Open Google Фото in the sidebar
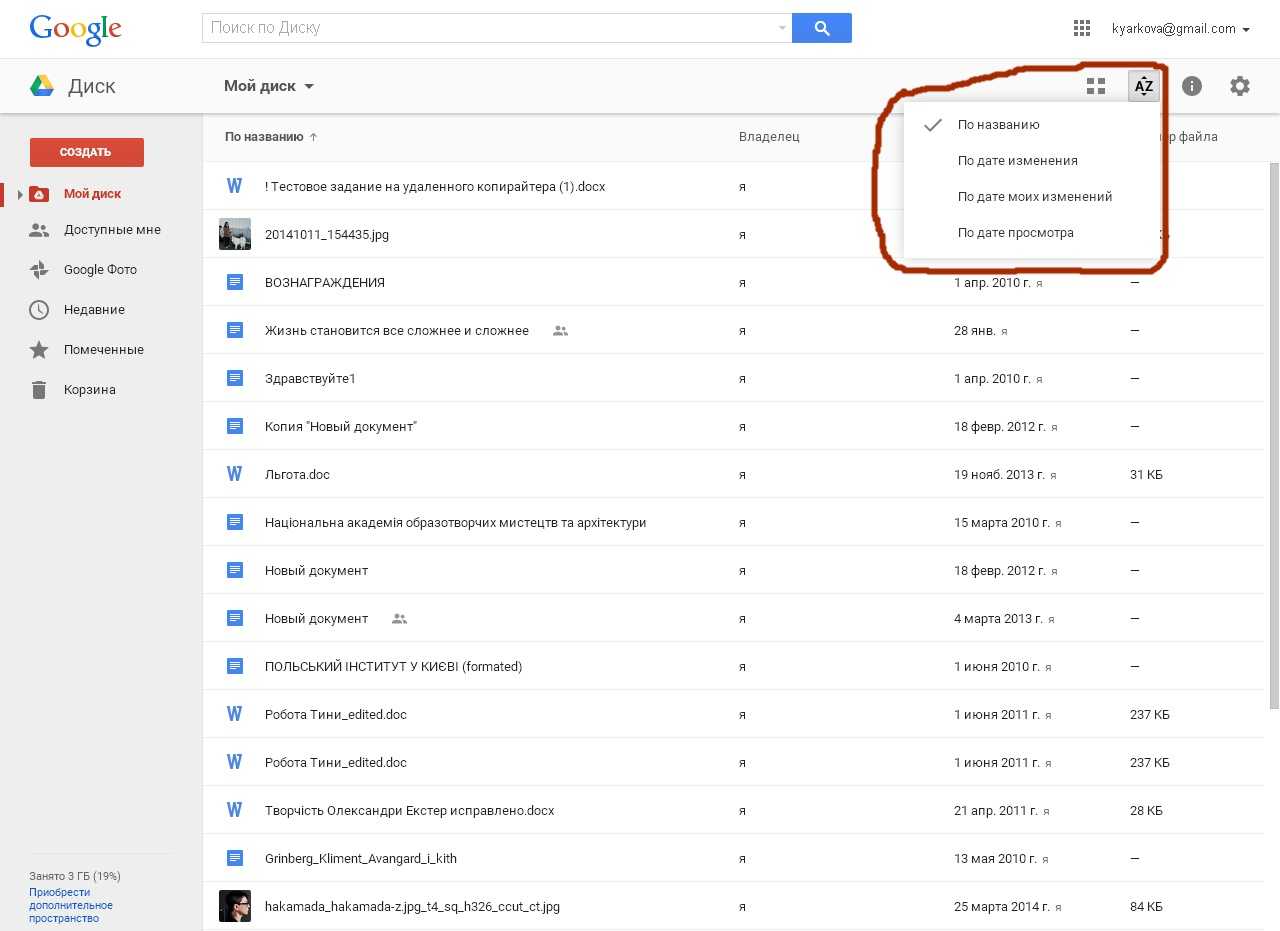 coord(100,270)
